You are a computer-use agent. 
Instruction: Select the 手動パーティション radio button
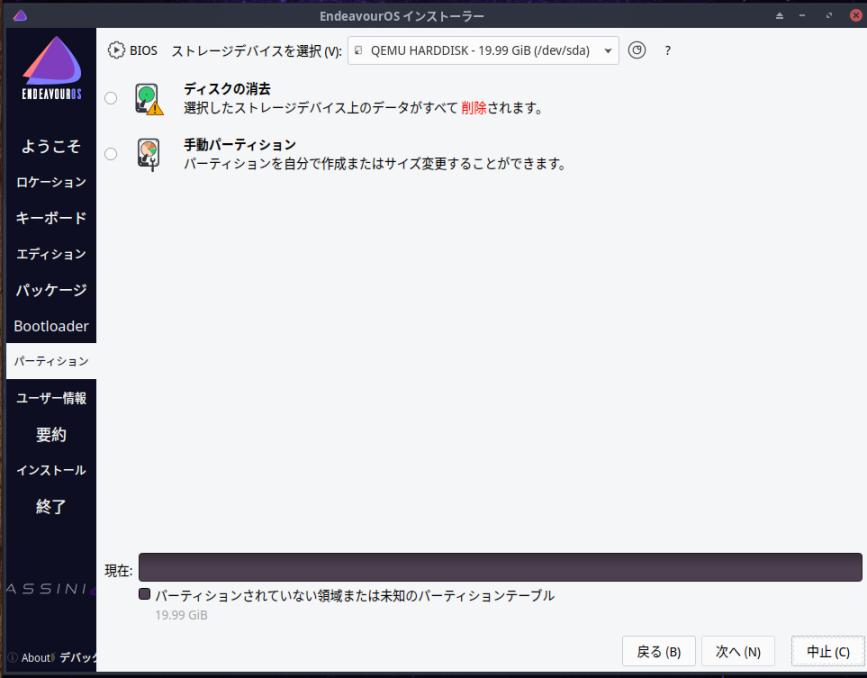click(111, 154)
